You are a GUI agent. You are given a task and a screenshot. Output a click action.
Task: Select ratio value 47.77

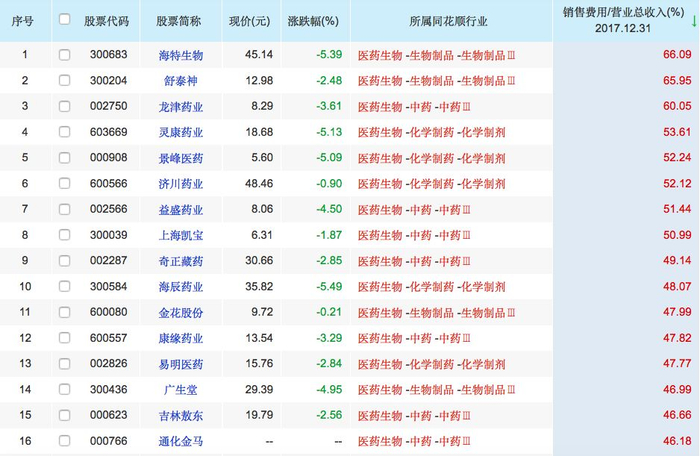pyautogui.click(x=677, y=363)
